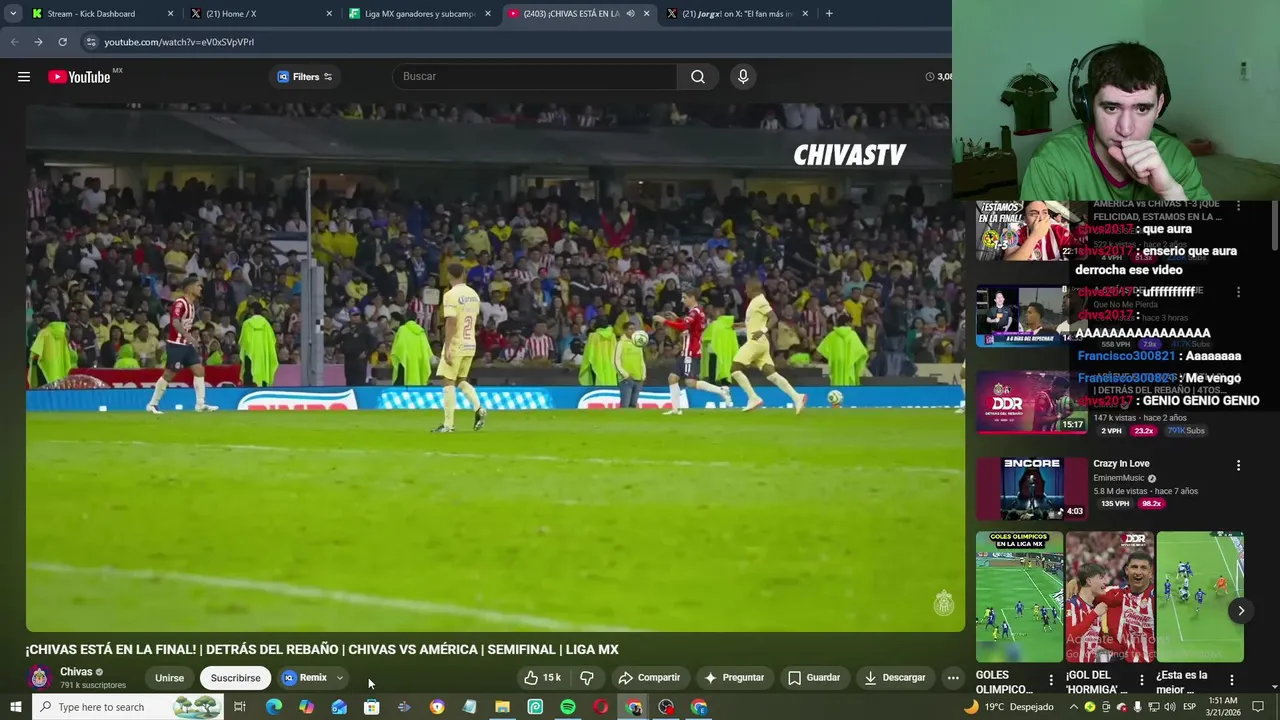Open the weather widget 19°C Despejado
Screen dimensions: 1280x720
click(1008, 707)
